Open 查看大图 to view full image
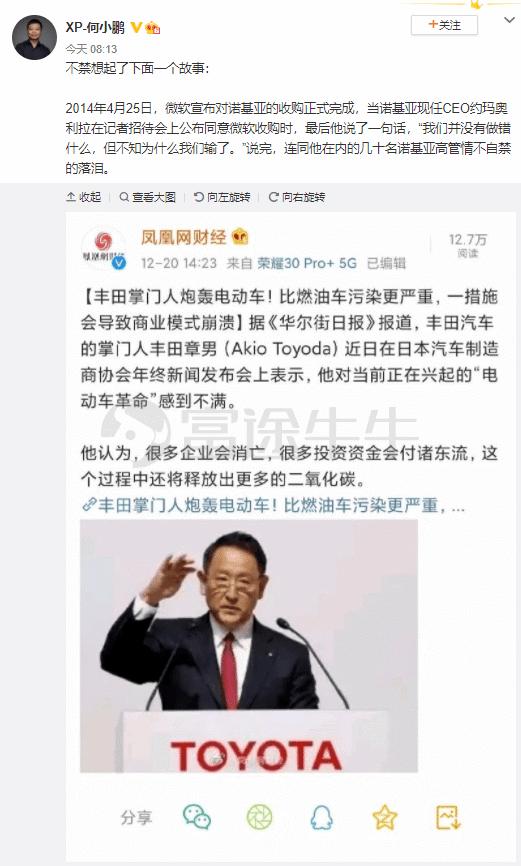This screenshot has height=866, width=521. coord(148,197)
